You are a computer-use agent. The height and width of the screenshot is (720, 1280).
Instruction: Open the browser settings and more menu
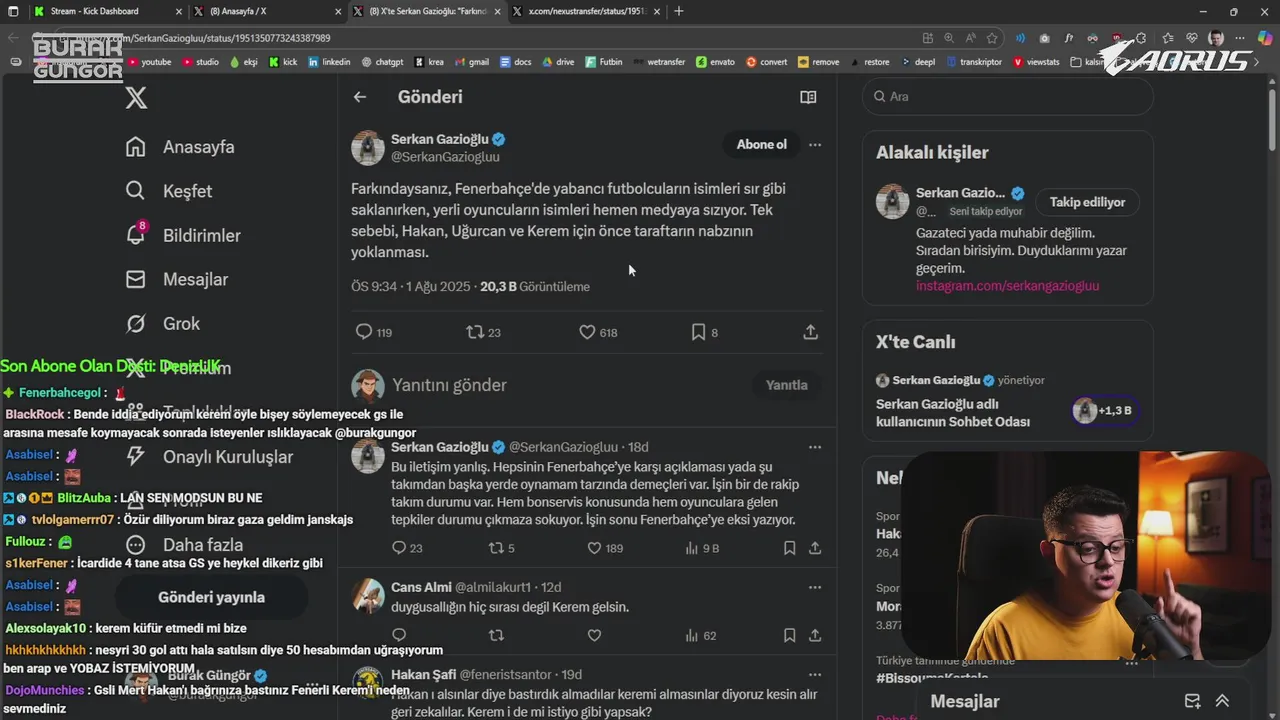[x=1241, y=38]
